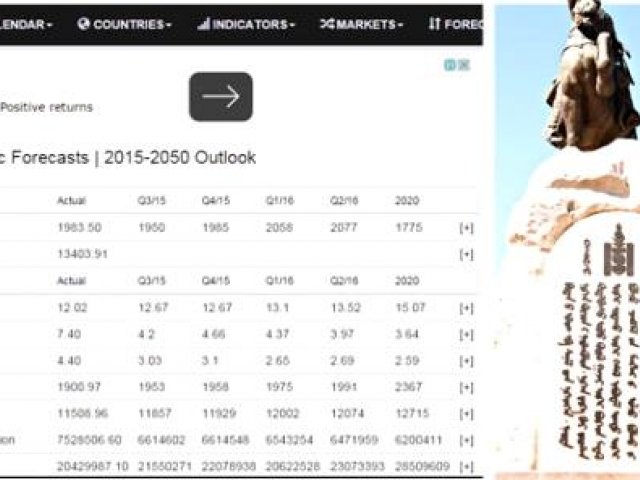The height and width of the screenshot is (480, 640).
Task: Expand the row with actual value 12.02
Action: coord(465,308)
